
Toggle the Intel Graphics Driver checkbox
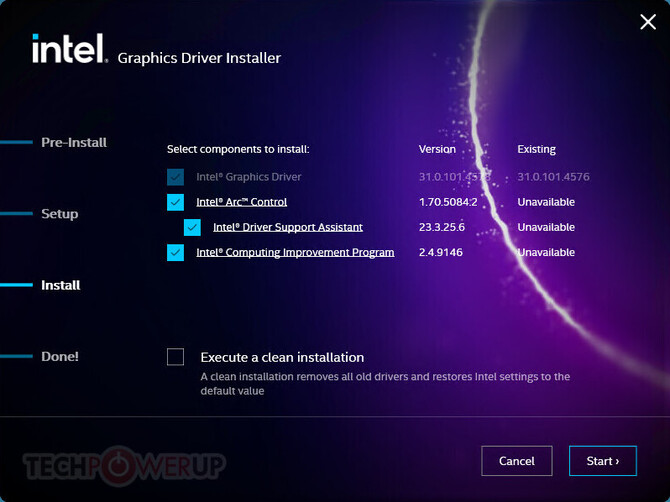pyautogui.click(x=175, y=177)
